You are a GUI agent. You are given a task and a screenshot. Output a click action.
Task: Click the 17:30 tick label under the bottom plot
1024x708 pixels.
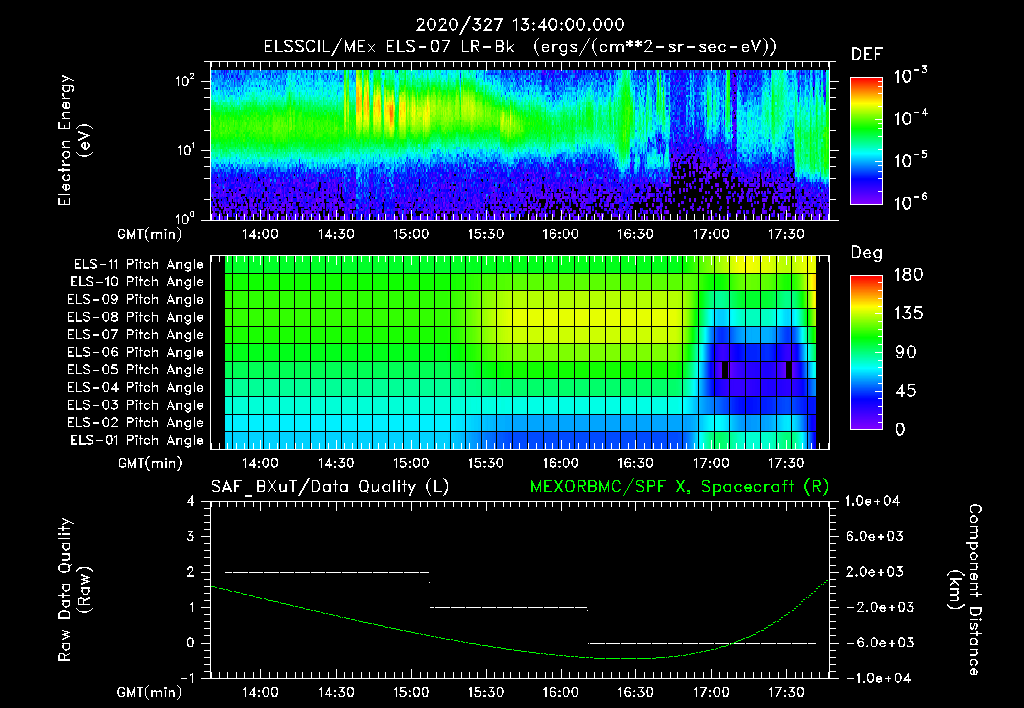(x=786, y=692)
